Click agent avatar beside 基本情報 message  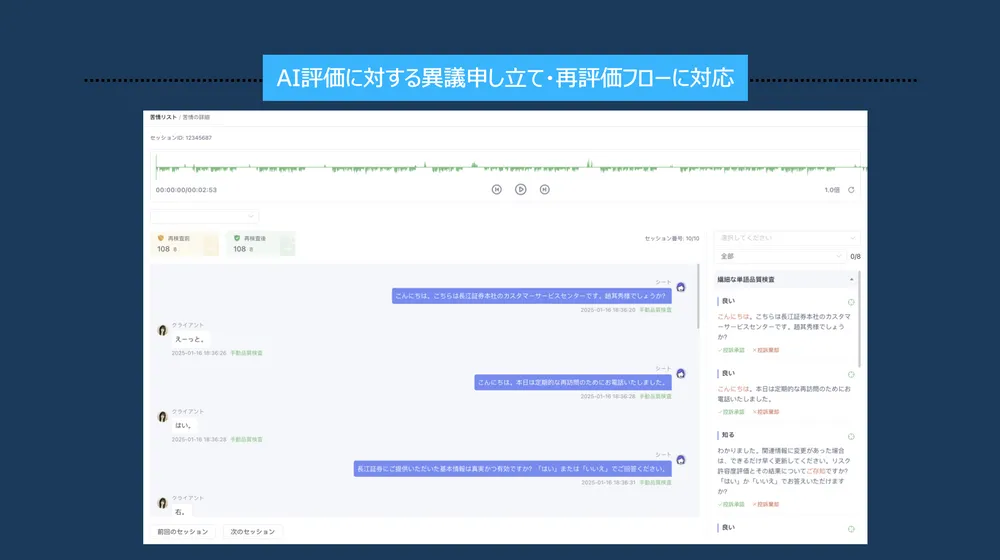[x=680, y=460]
